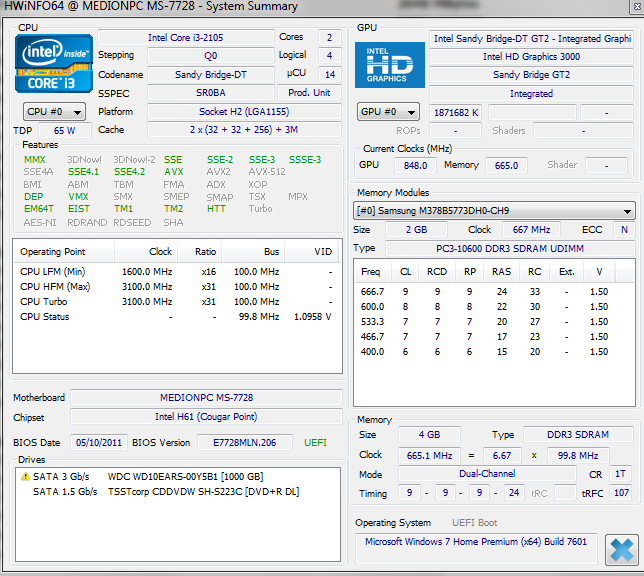Click the HTT feature label
644x576 pixels.
[216, 209]
